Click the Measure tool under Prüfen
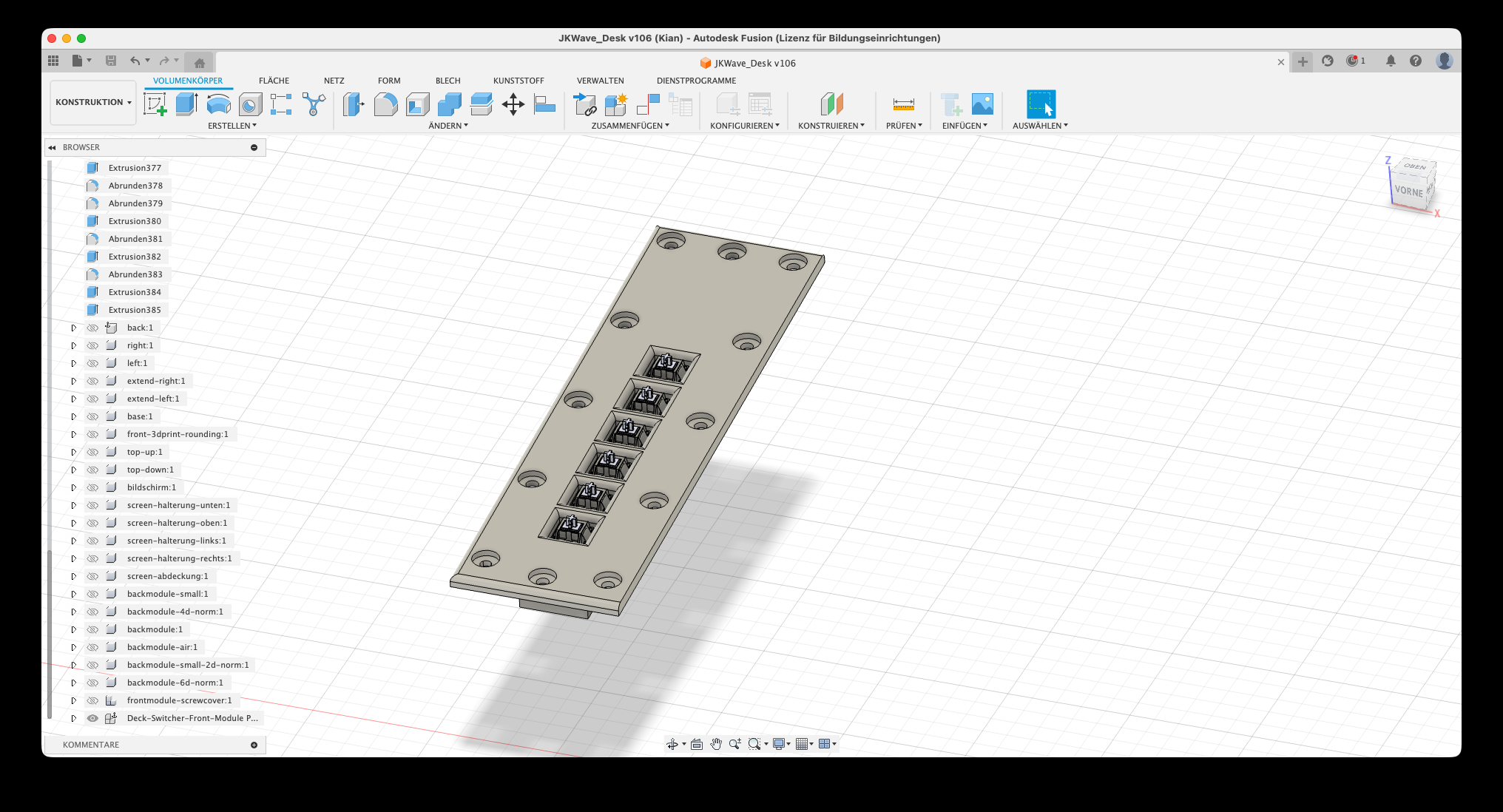The width and height of the screenshot is (1503, 812). pos(903,104)
